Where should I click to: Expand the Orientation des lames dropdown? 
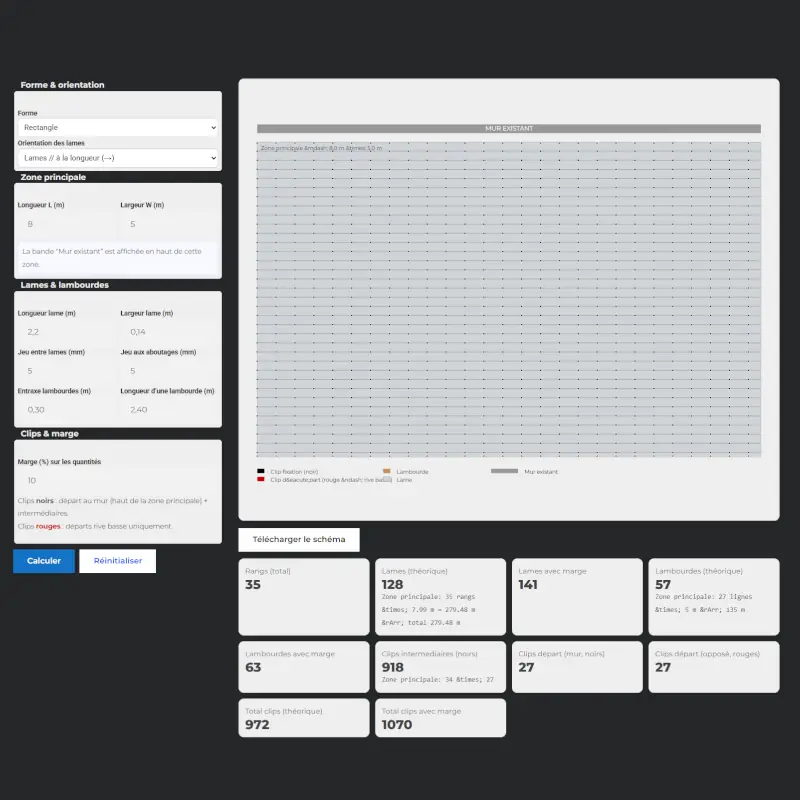(117, 158)
